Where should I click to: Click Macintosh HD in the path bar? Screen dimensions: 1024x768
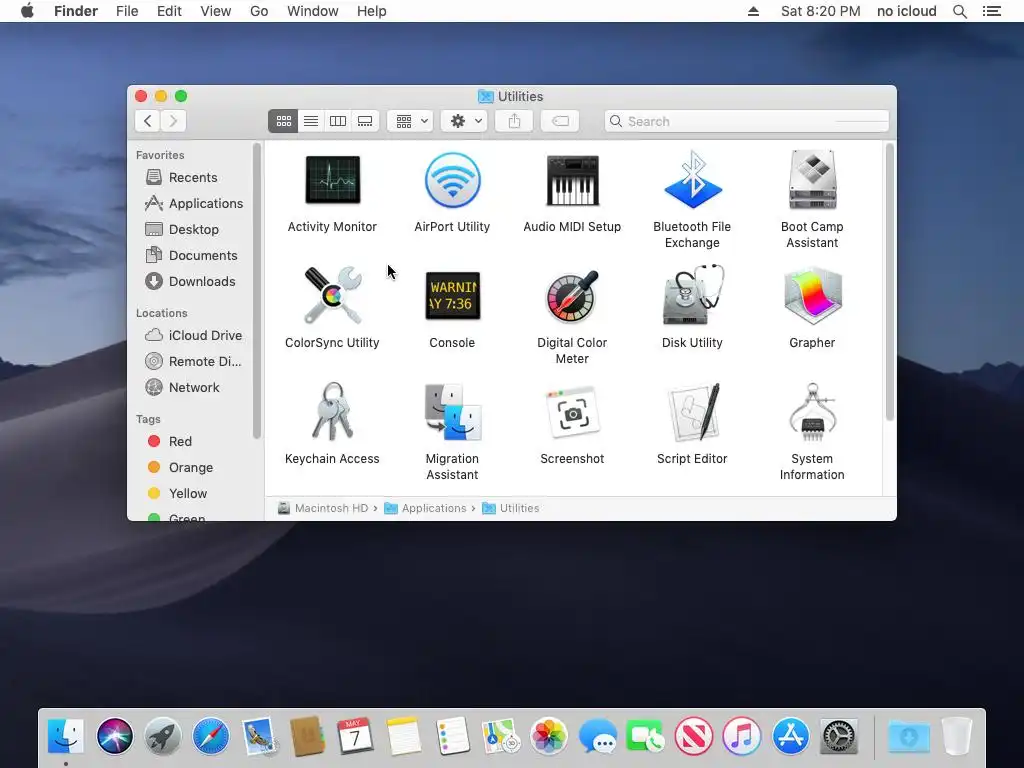point(323,508)
